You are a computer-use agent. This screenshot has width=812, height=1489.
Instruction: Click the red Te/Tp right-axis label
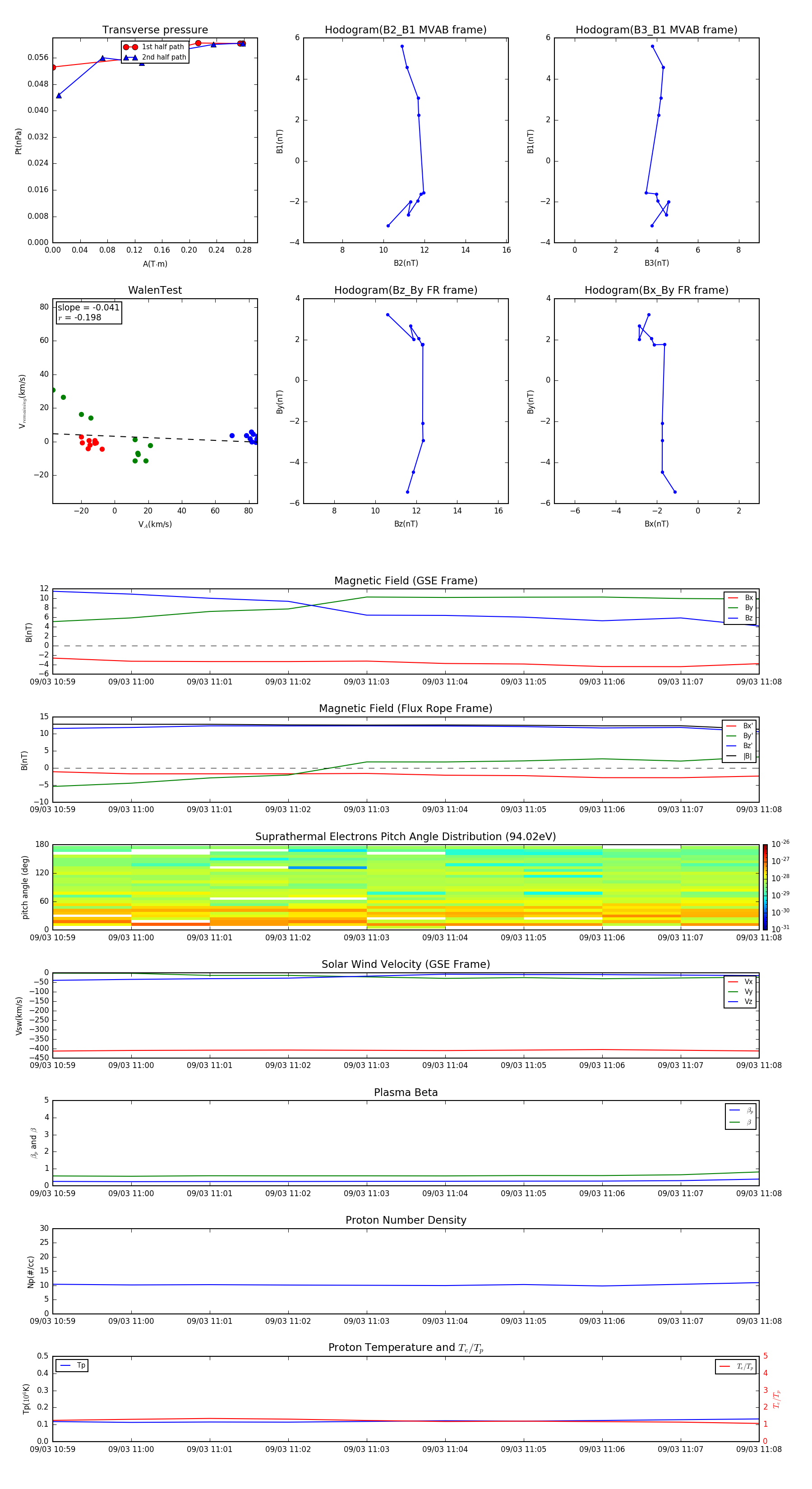coord(777,1399)
